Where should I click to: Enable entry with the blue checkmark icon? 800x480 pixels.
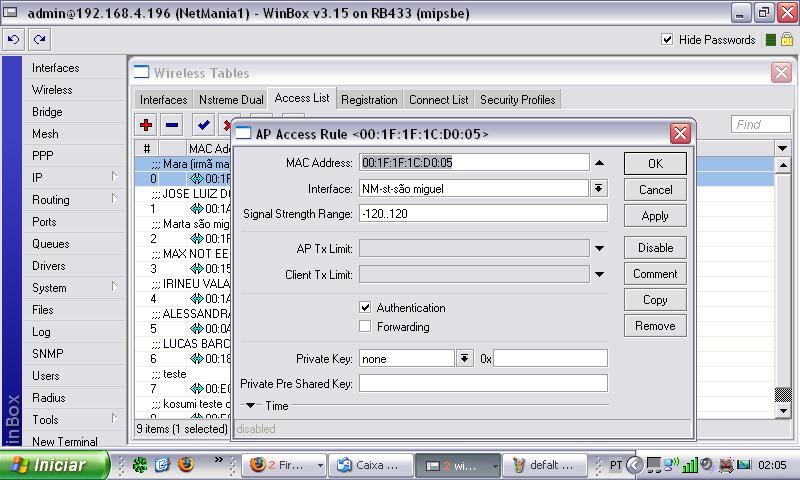(x=204, y=124)
